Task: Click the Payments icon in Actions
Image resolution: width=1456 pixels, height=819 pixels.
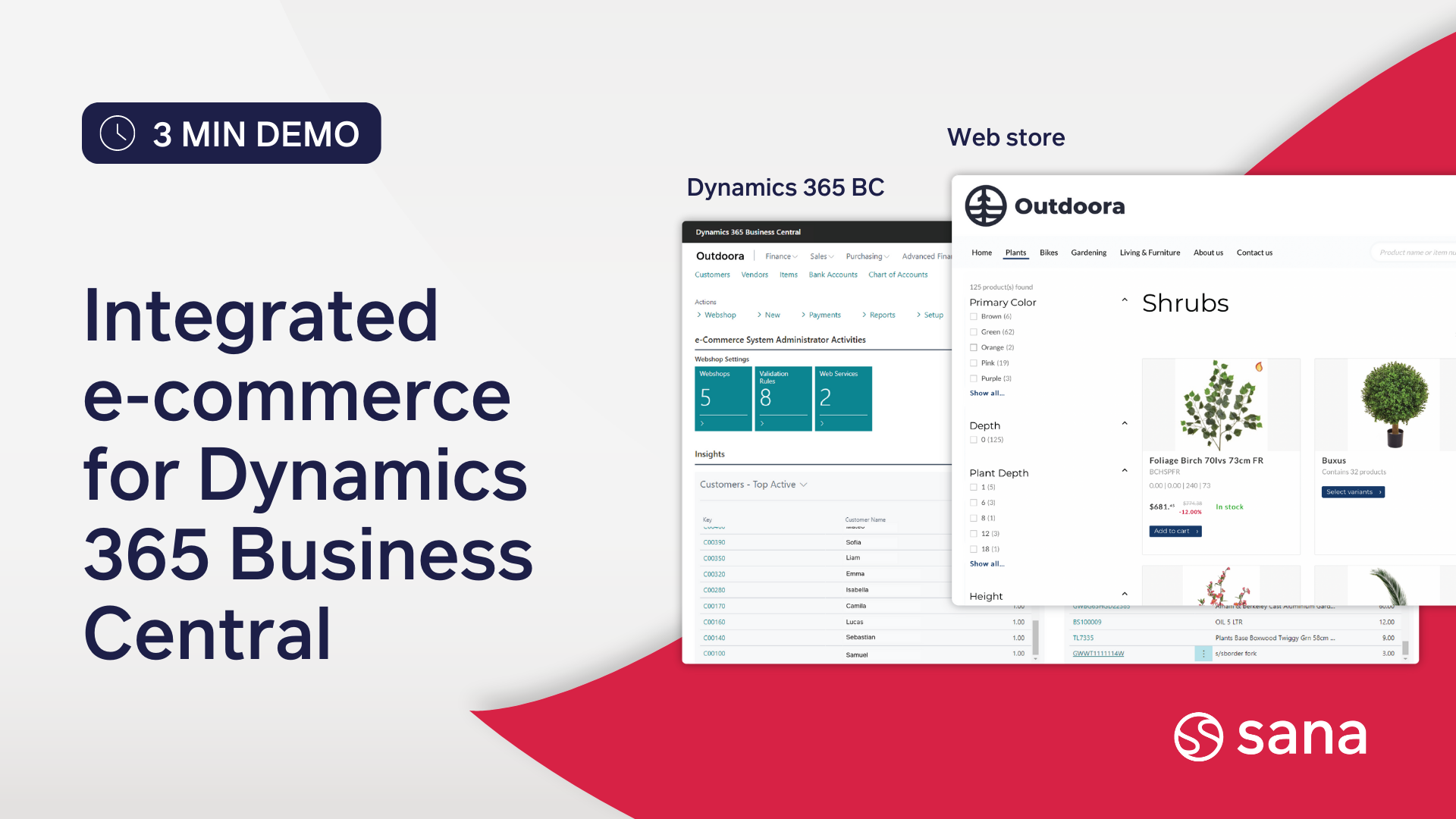Action: [824, 315]
